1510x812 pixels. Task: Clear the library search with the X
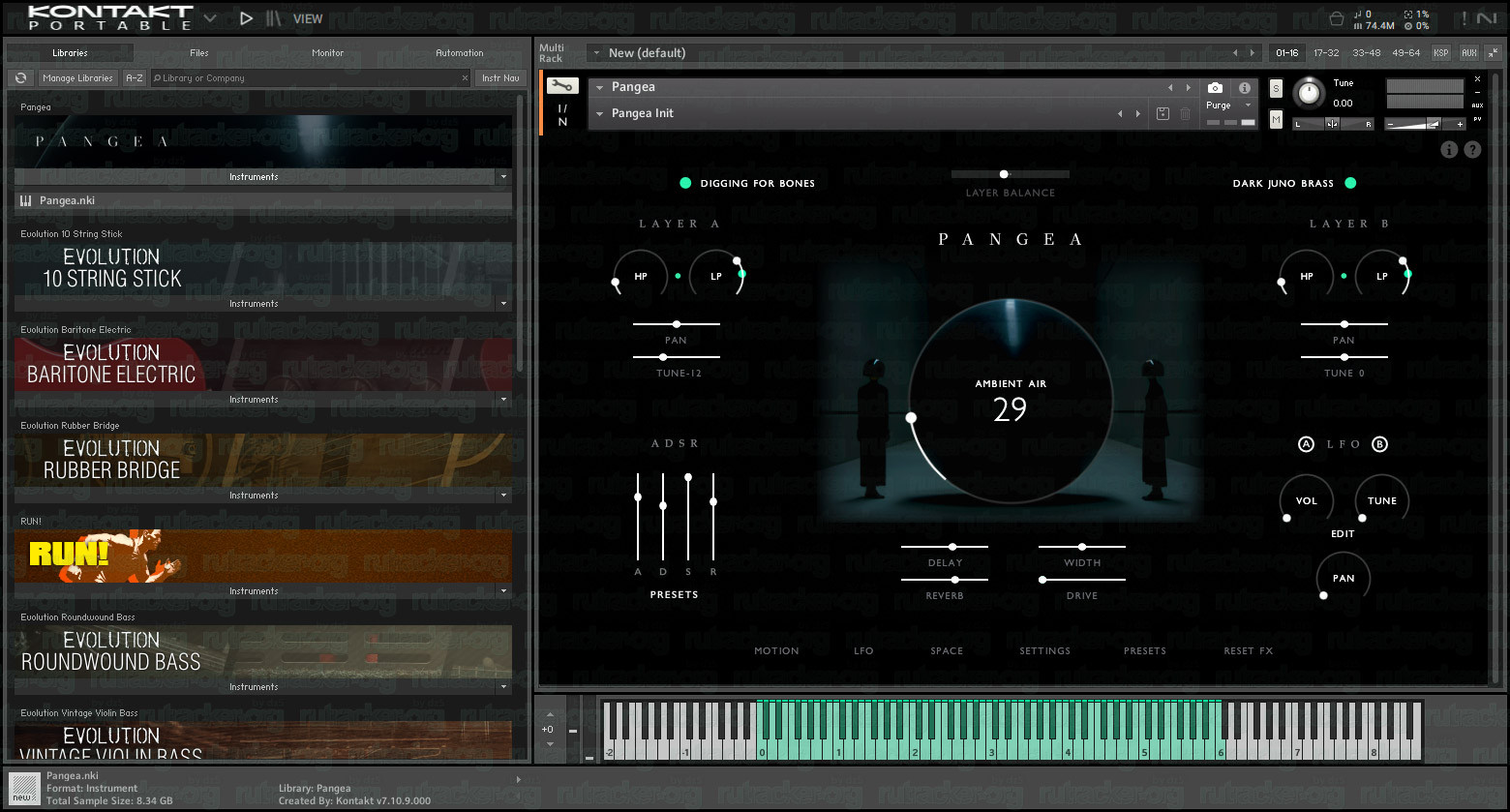tap(465, 78)
